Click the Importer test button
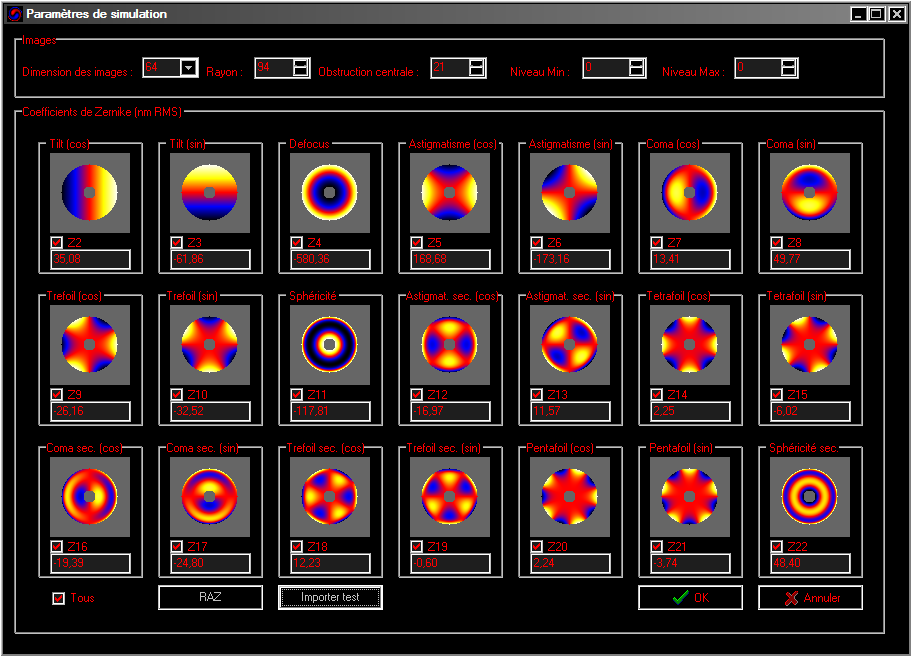This screenshot has width=912, height=657. click(x=330, y=597)
